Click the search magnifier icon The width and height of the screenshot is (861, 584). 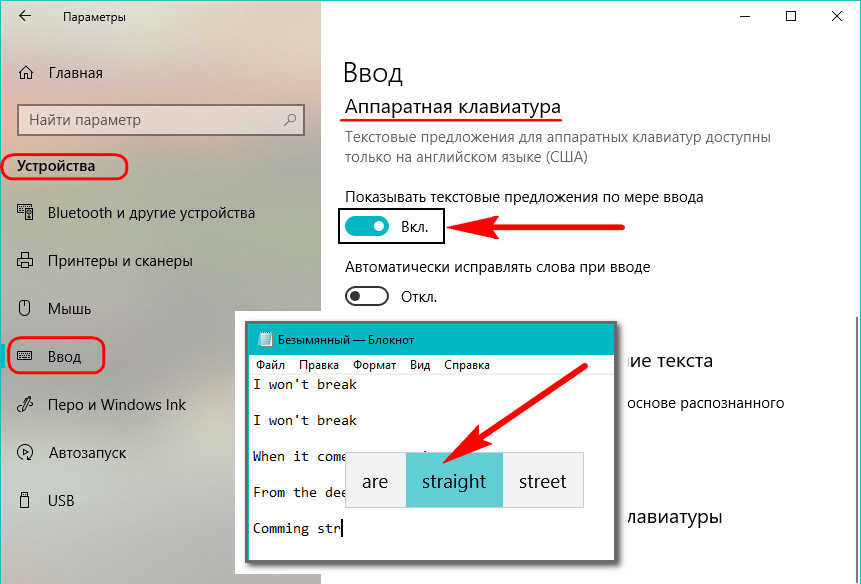click(290, 119)
